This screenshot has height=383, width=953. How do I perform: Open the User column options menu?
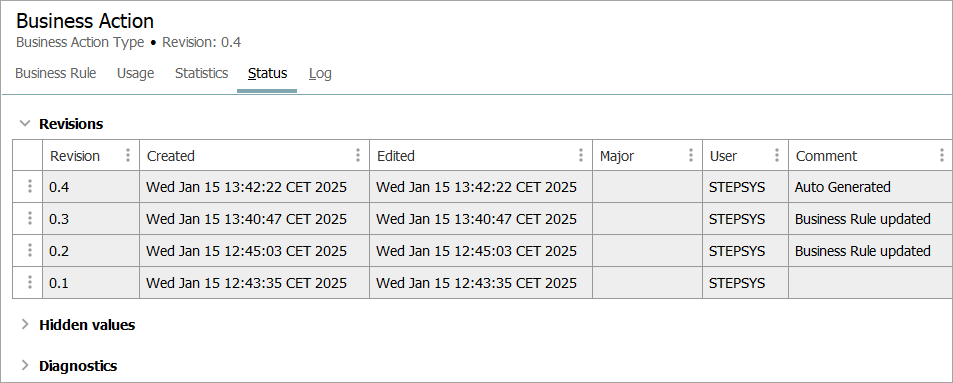(x=777, y=156)
